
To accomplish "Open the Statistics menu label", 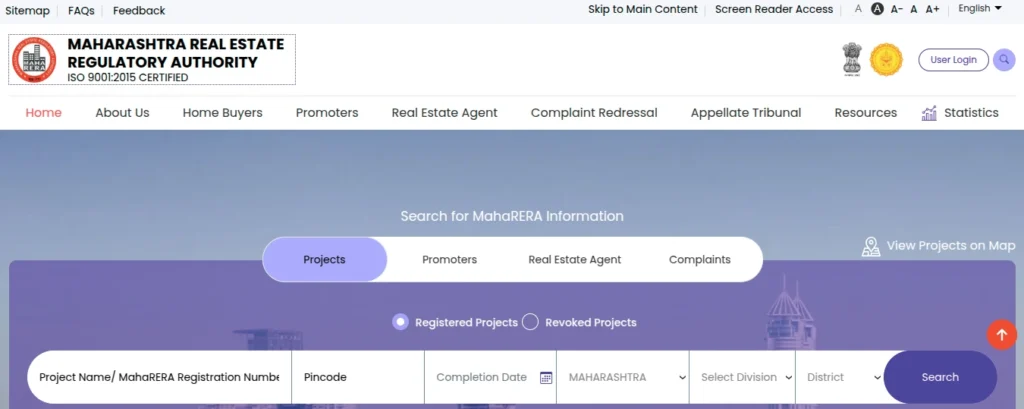I will (971, 112).
